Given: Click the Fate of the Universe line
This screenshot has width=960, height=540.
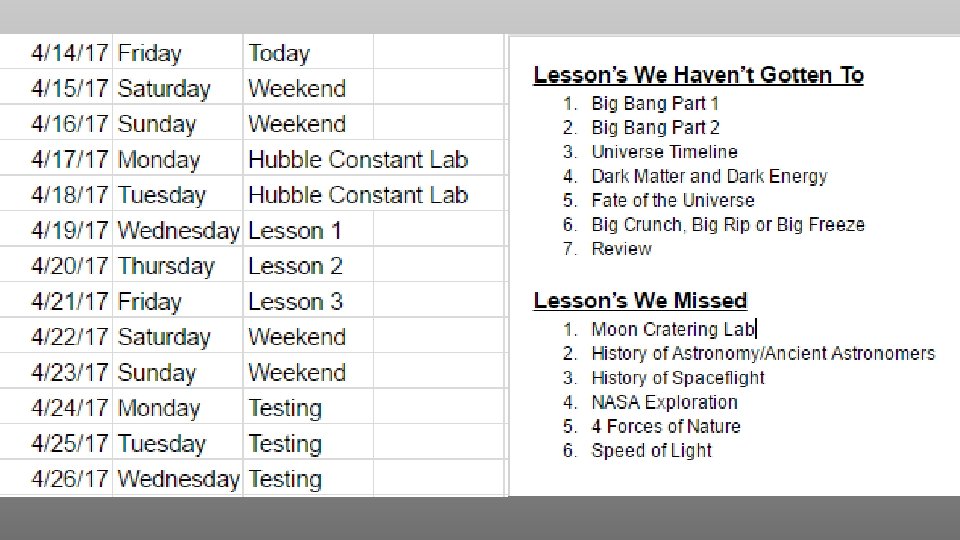Looking at the screenshot, I should [672, 200].
